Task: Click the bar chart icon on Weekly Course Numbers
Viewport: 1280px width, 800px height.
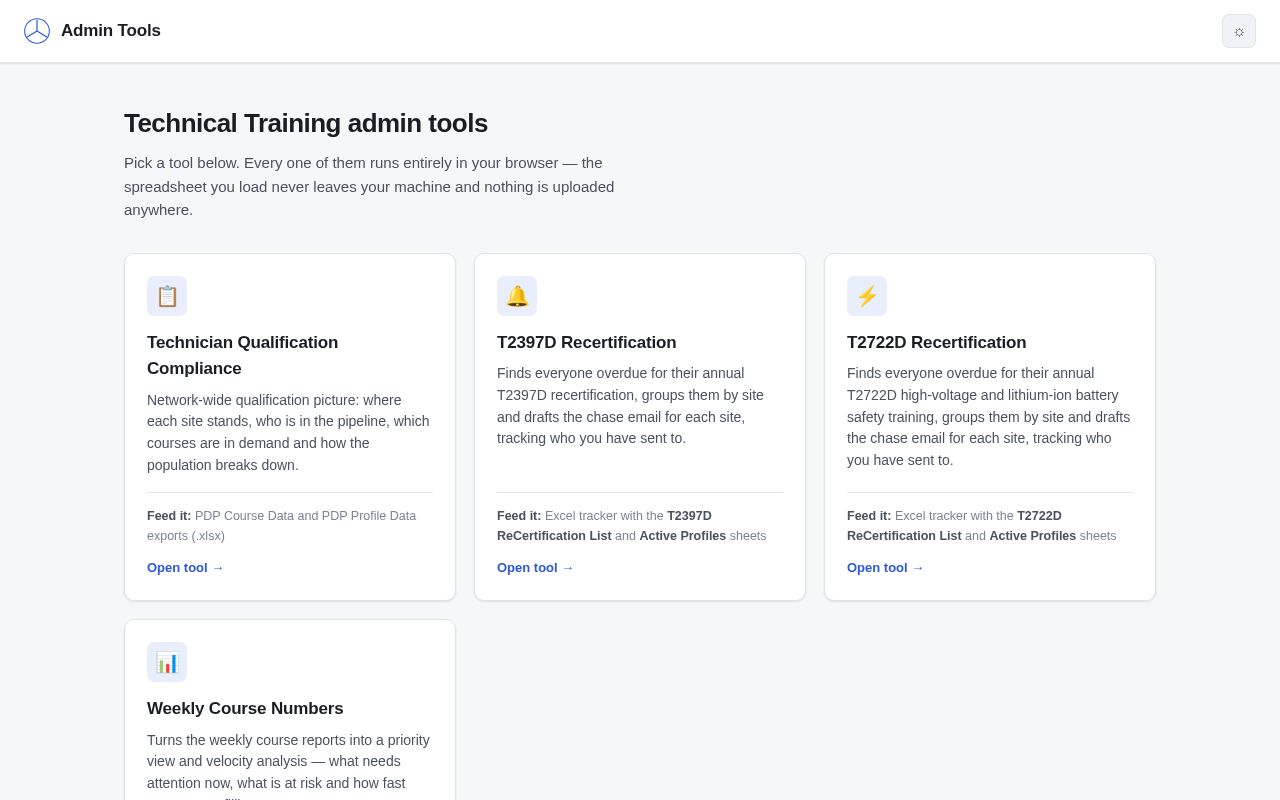Action: 167,662
